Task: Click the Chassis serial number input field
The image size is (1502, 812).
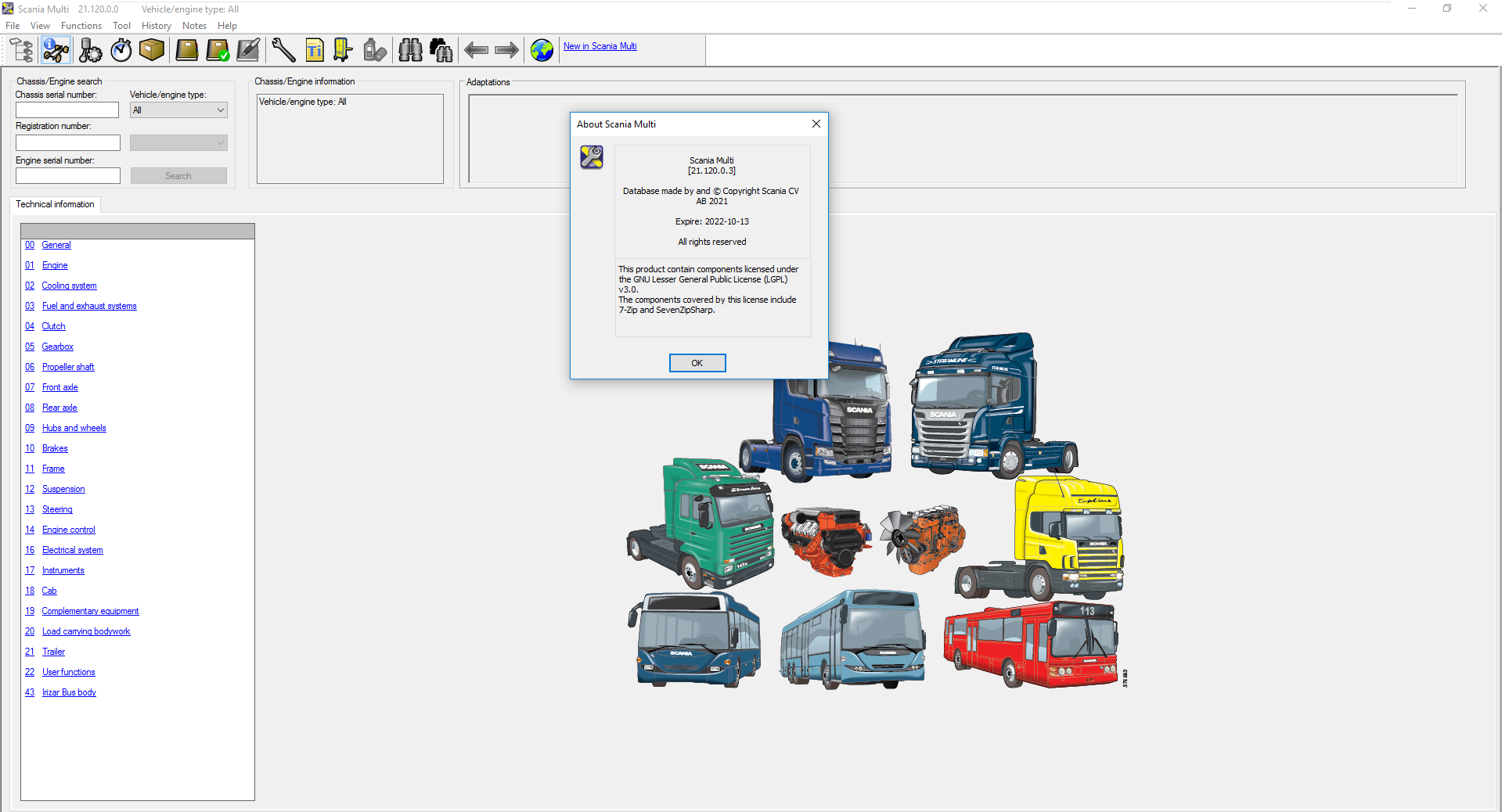Action: coord(67,110)
